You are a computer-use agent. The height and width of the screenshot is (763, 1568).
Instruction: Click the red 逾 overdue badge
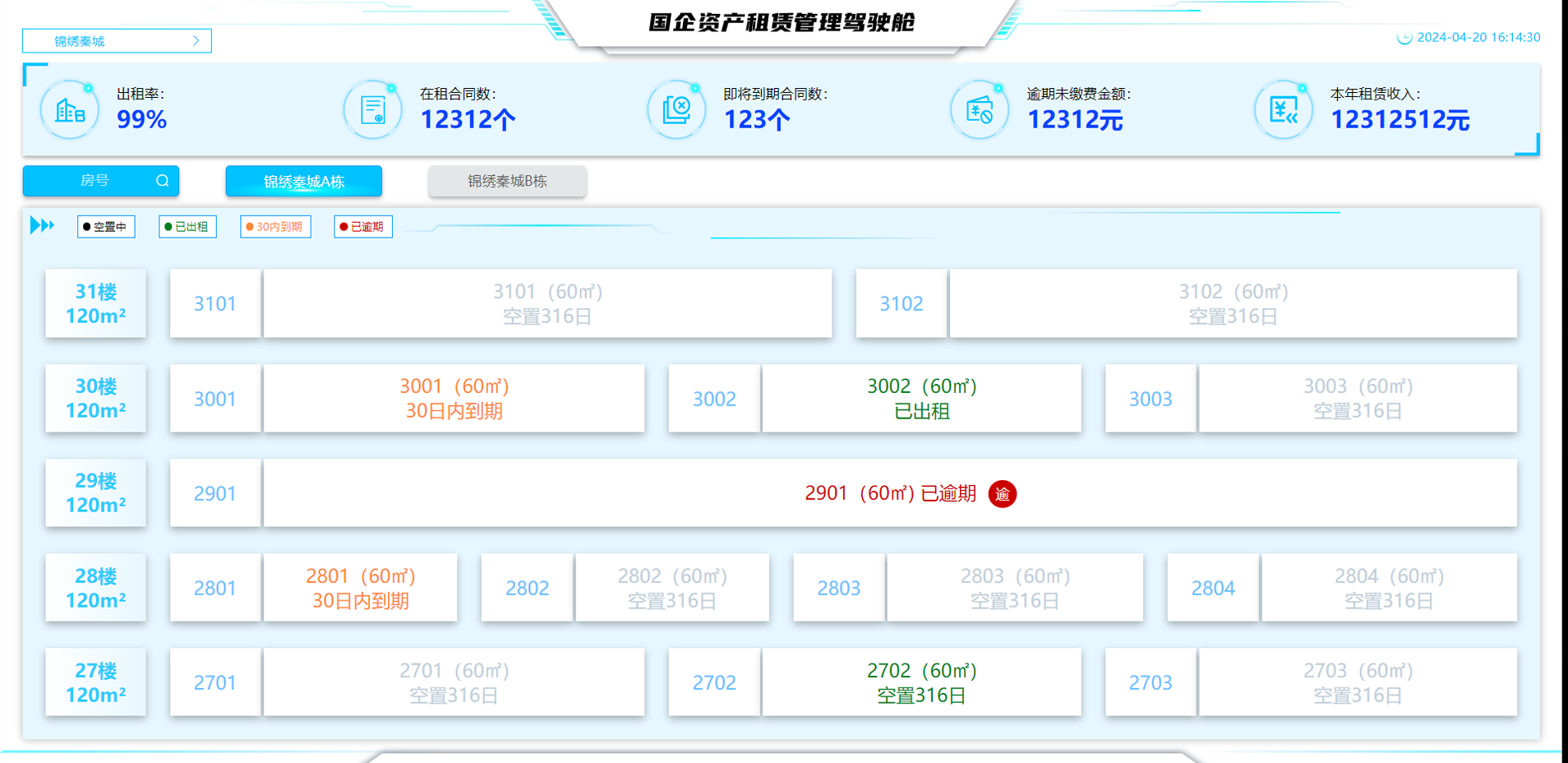tap(1002, 494)
